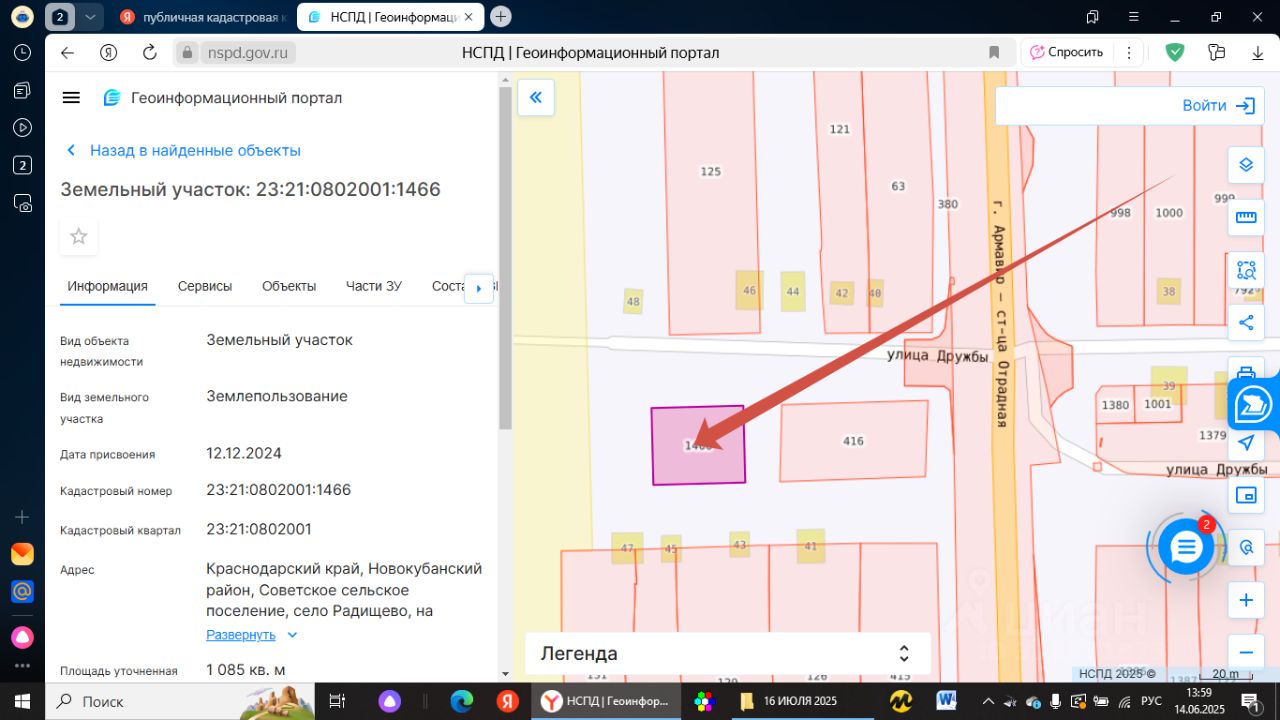Go back using the browser back arrow
This screenshot has width=1280, height=720.
(x=67, y=53)
